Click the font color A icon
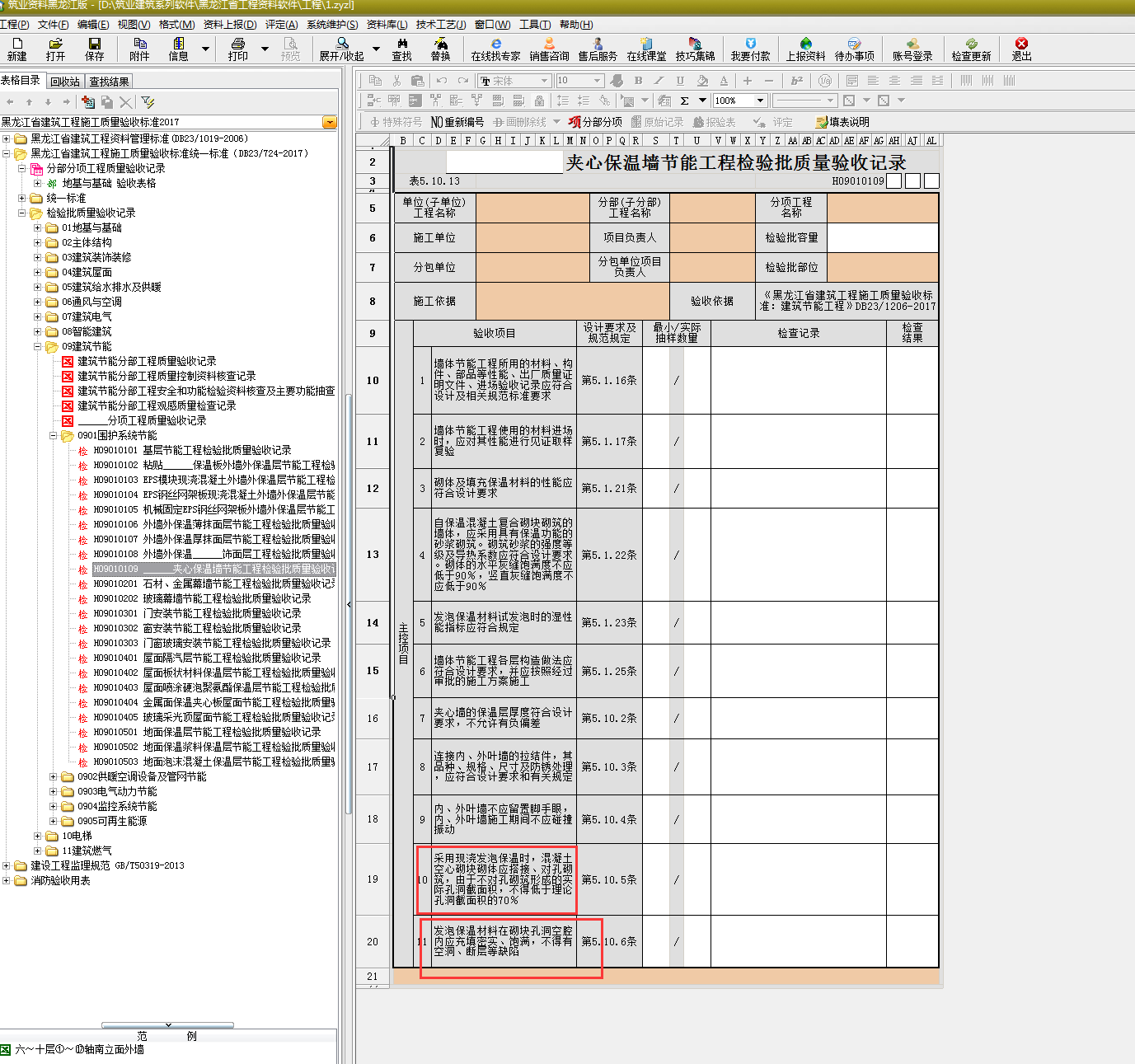Image resolution: width=1135 pixels, height=1064 pixels. pos(724,81)
